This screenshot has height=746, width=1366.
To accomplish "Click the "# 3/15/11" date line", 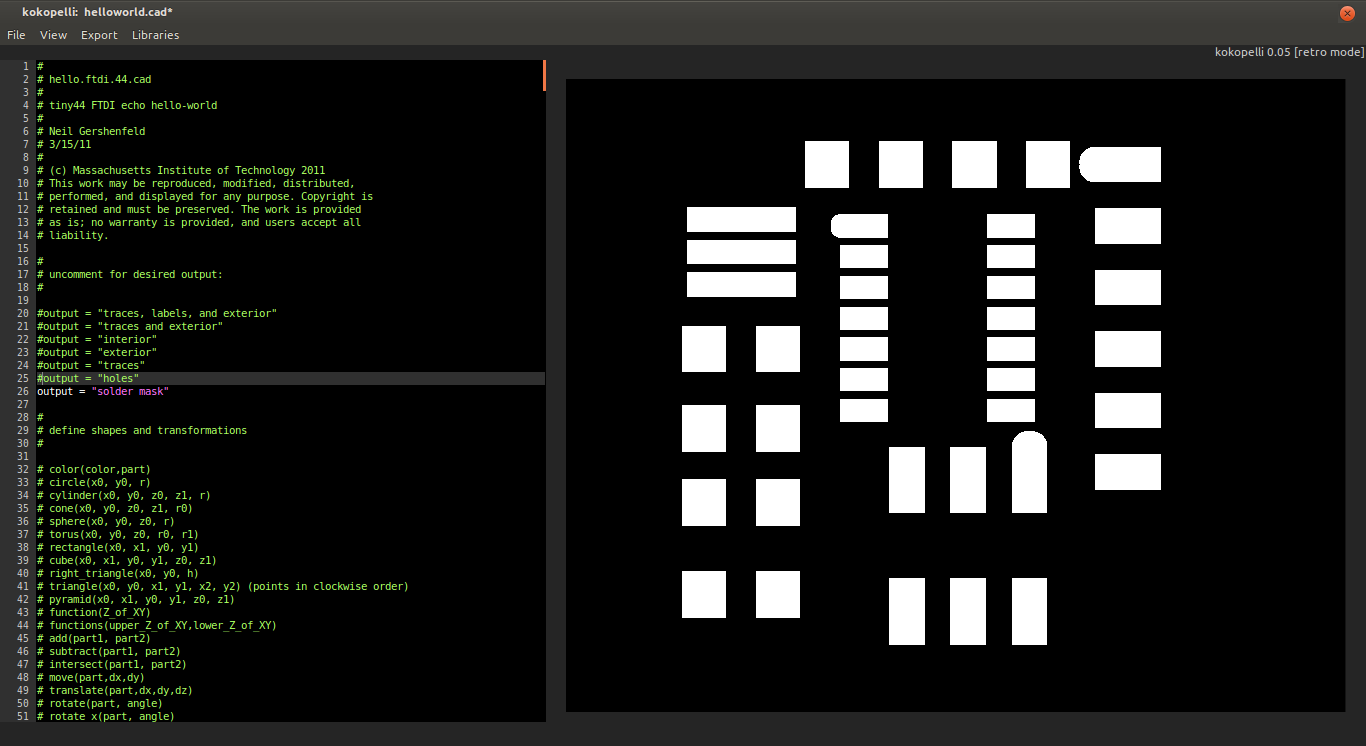I will (x=64, y=144).
